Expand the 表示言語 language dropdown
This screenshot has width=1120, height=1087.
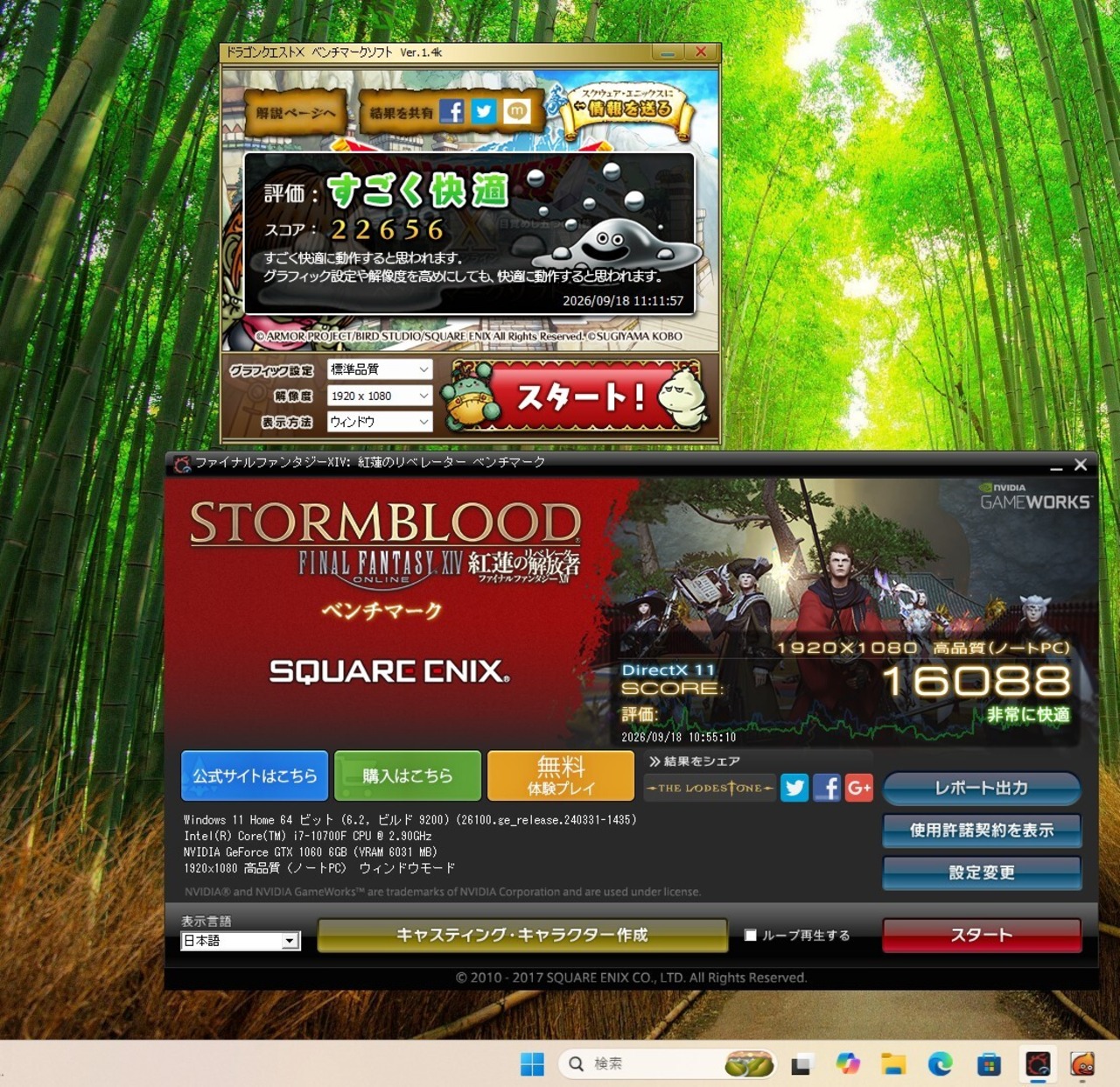point(241,941)
